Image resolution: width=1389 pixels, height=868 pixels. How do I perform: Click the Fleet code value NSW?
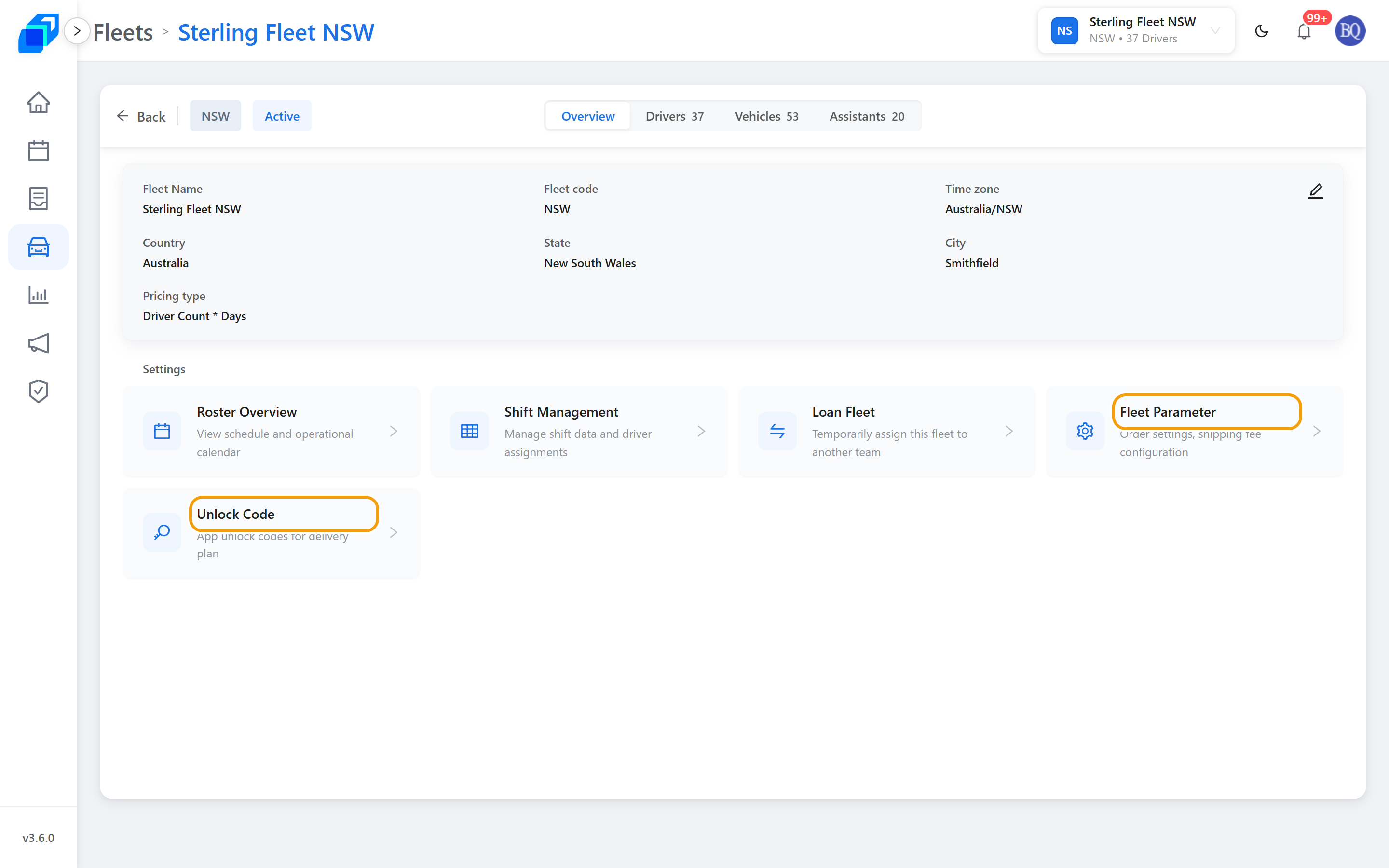[558, 209]
